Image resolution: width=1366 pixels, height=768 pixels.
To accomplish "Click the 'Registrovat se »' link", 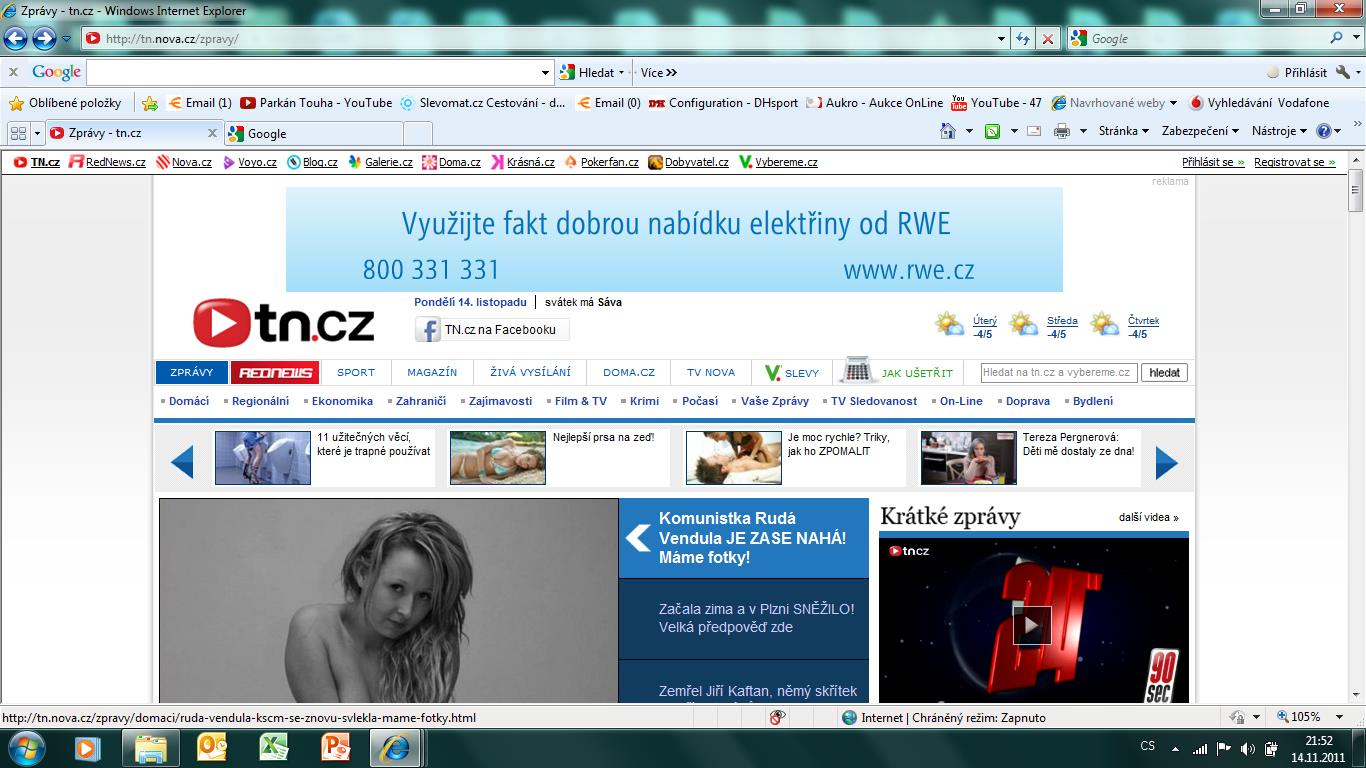I will click(x=1295, y=161).
